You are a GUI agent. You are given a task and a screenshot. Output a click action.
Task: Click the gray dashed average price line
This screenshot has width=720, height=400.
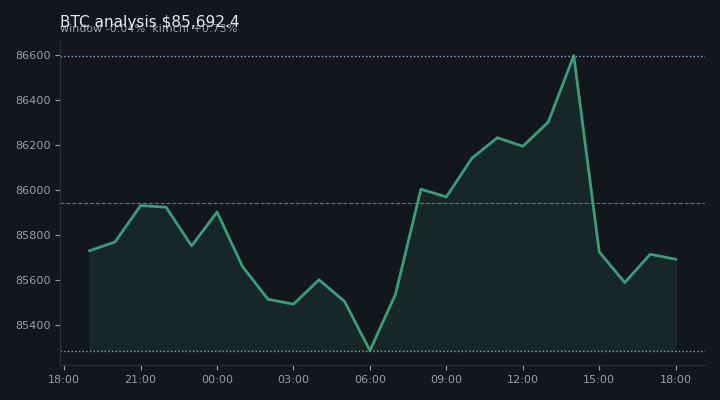pos(383,203)
